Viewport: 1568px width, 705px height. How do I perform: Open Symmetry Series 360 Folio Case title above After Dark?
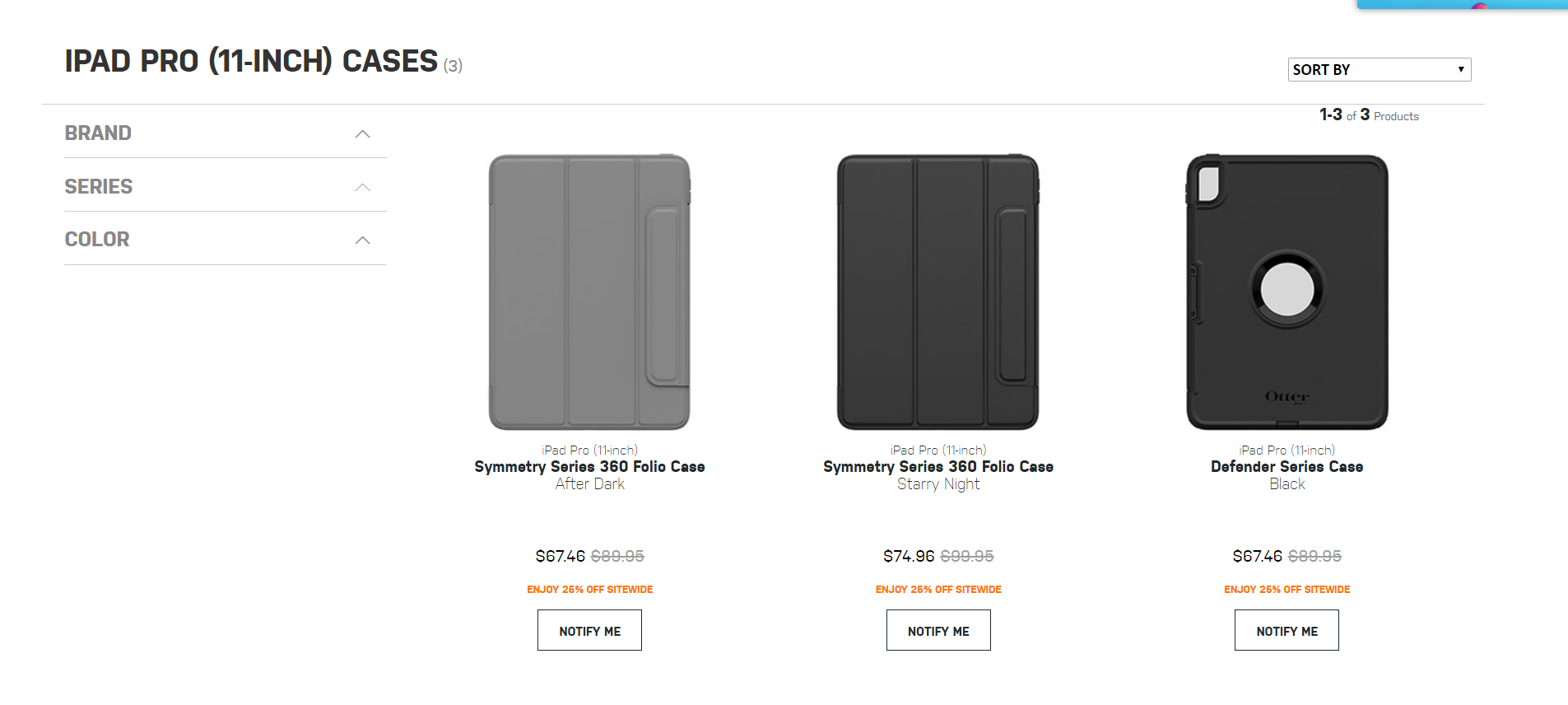point(589,467)
